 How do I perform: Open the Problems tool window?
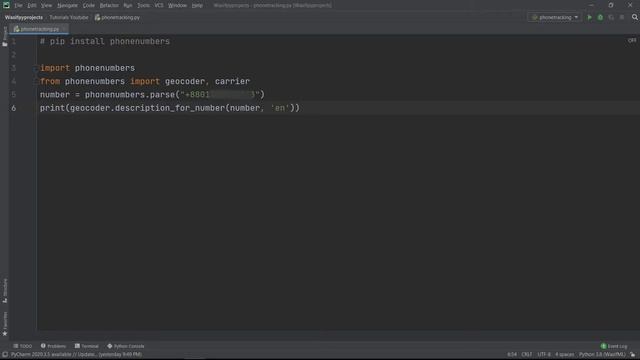tap(53, 346)
